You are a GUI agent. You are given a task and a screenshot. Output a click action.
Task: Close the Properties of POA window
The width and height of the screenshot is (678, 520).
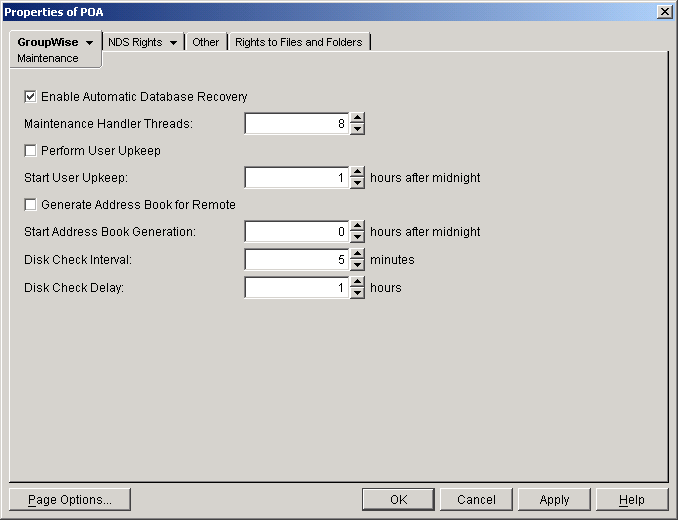[x=664, y=12]
